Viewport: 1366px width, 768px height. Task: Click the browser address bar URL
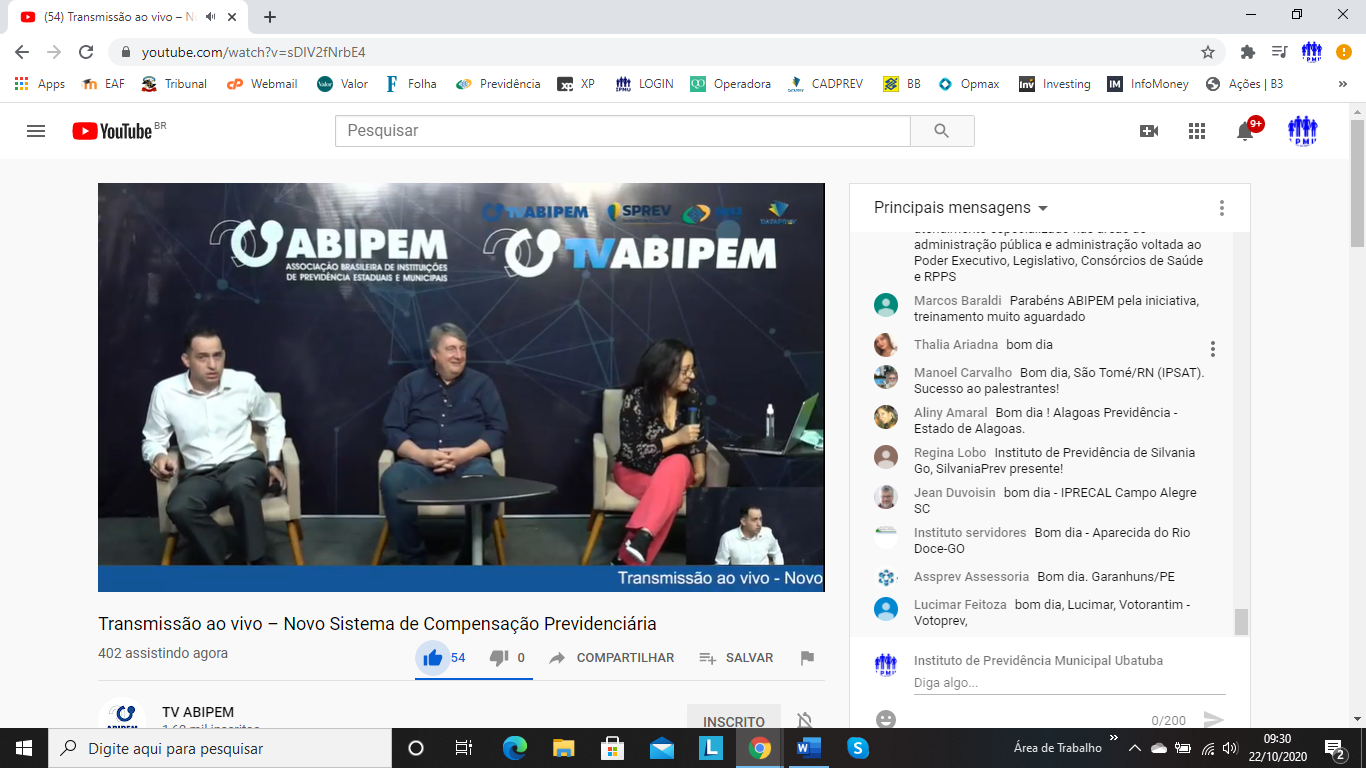(x=254, y=52)
